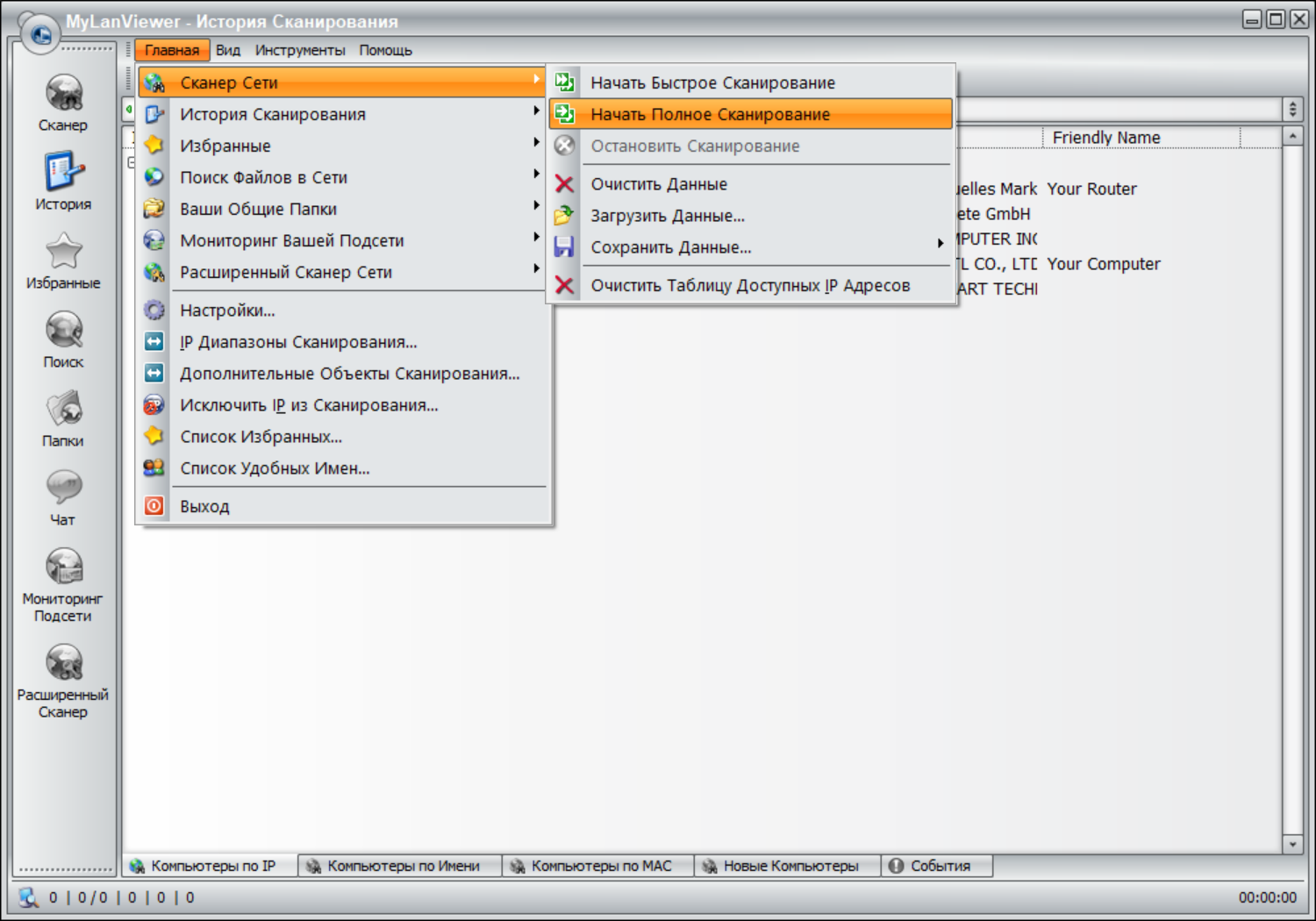Click vertical scrollbar down arrow
The image size is (1316, 921).
pos(1292,844)
